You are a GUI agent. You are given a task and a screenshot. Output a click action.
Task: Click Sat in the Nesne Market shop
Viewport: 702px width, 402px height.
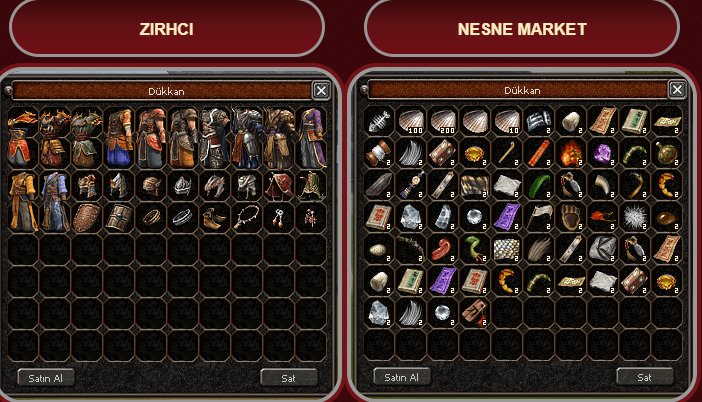coord(644,377)
